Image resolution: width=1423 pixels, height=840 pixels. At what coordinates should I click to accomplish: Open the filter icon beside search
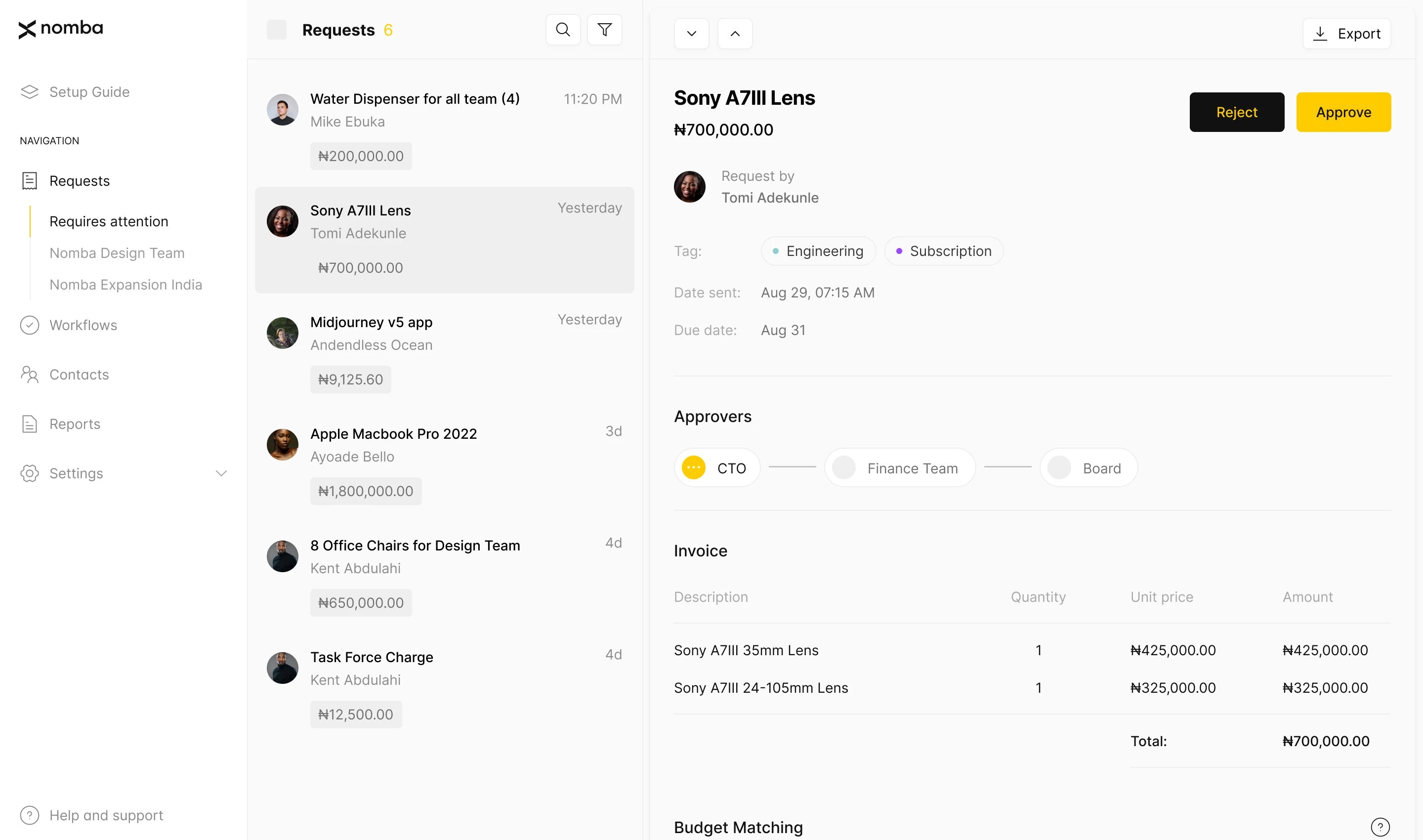pyautogui.click(x=604, y=29)
